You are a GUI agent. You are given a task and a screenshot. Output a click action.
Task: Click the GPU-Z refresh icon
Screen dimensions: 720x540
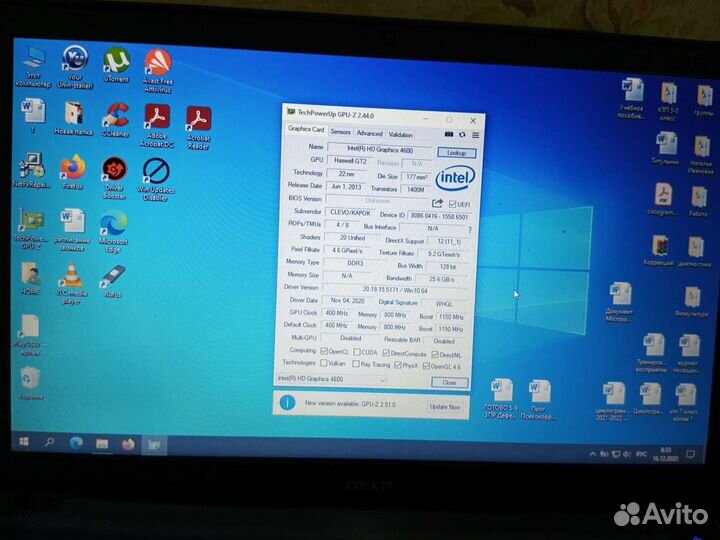pos(463,134)
